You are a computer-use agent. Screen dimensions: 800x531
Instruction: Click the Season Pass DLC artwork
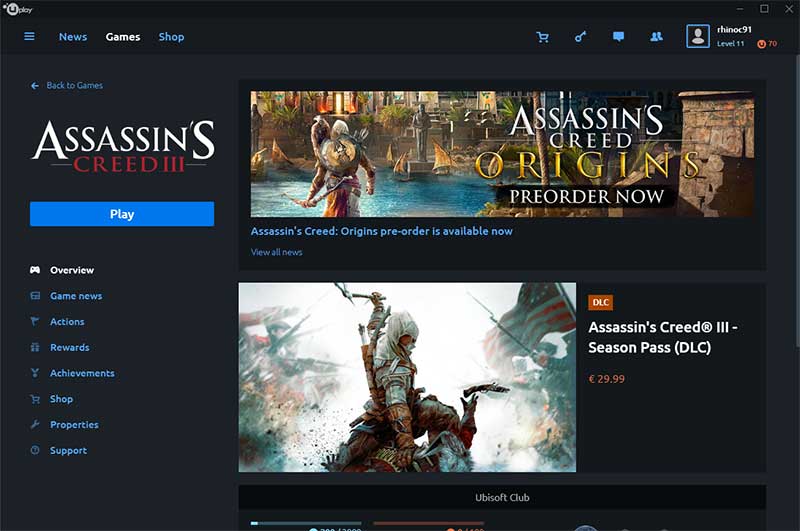407,377
